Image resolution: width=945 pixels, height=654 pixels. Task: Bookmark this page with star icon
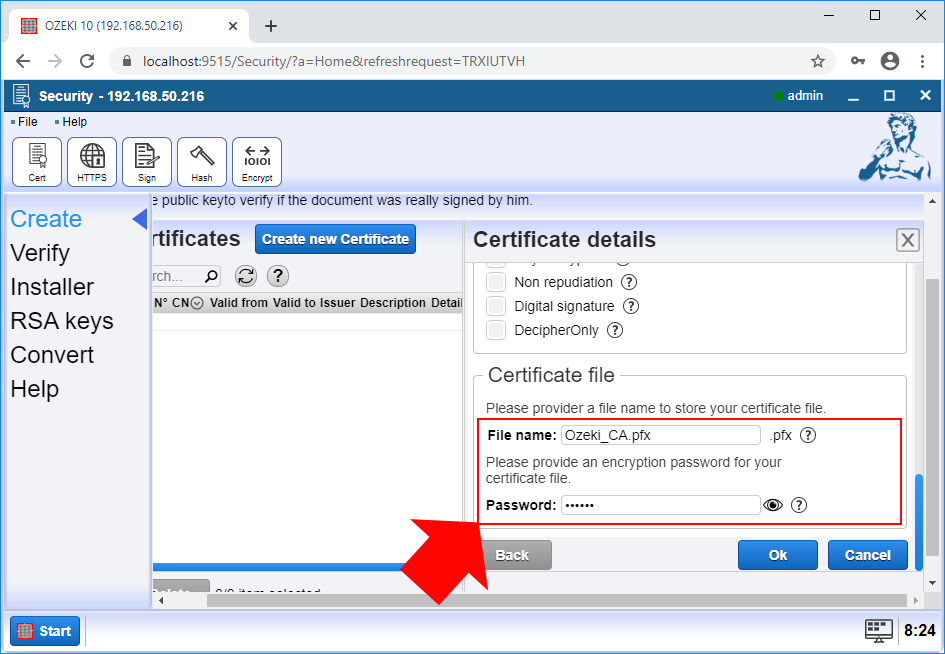pyautogui.click(x=817, y=61)
